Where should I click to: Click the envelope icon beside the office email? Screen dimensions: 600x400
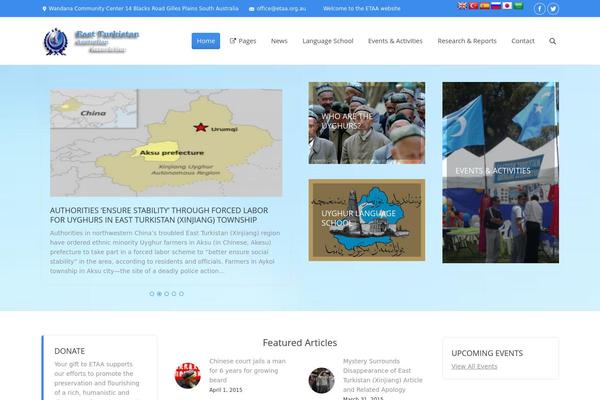point(251,9)
